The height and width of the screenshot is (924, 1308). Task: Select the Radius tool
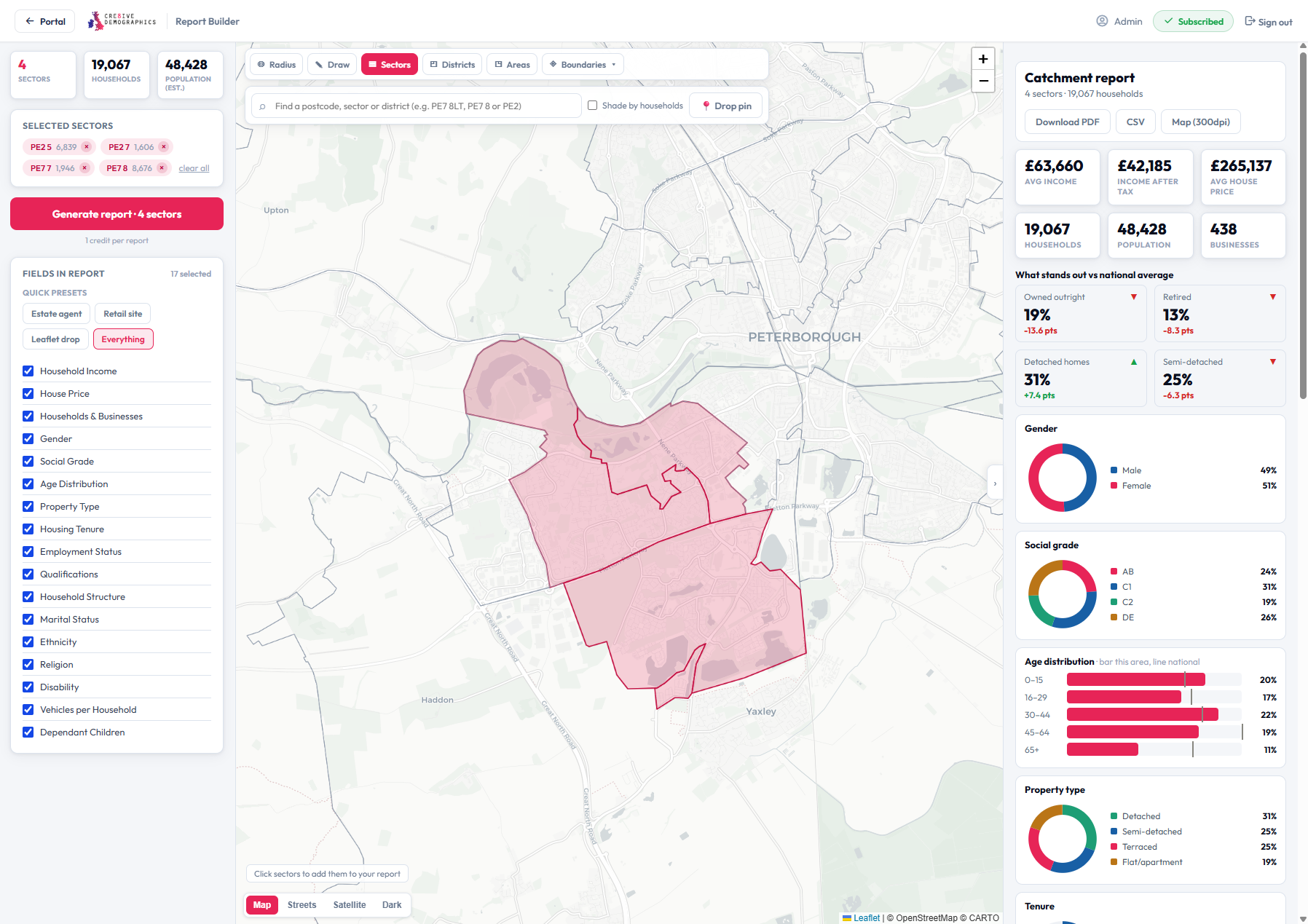(x=277, y=64)
